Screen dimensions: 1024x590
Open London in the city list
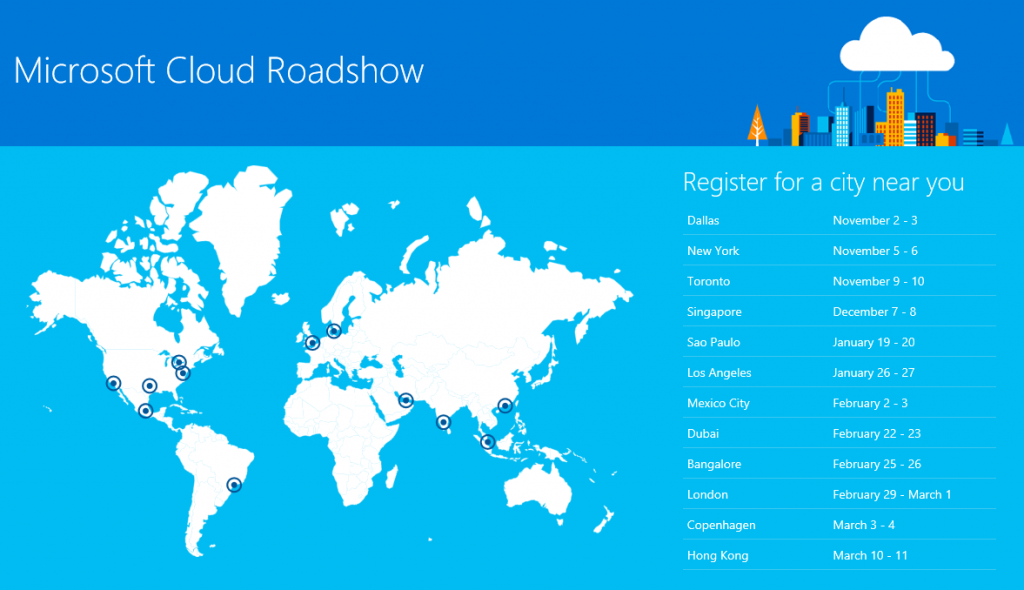tap(707, 495)
